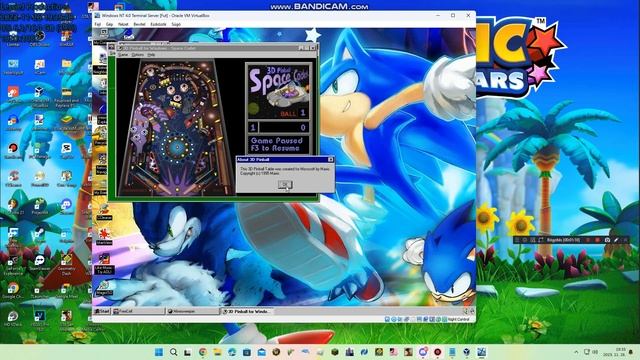Viewport: 640px width, 360px height.
Task: Click the NT Start button in the VM
Action: coord(102,311)
